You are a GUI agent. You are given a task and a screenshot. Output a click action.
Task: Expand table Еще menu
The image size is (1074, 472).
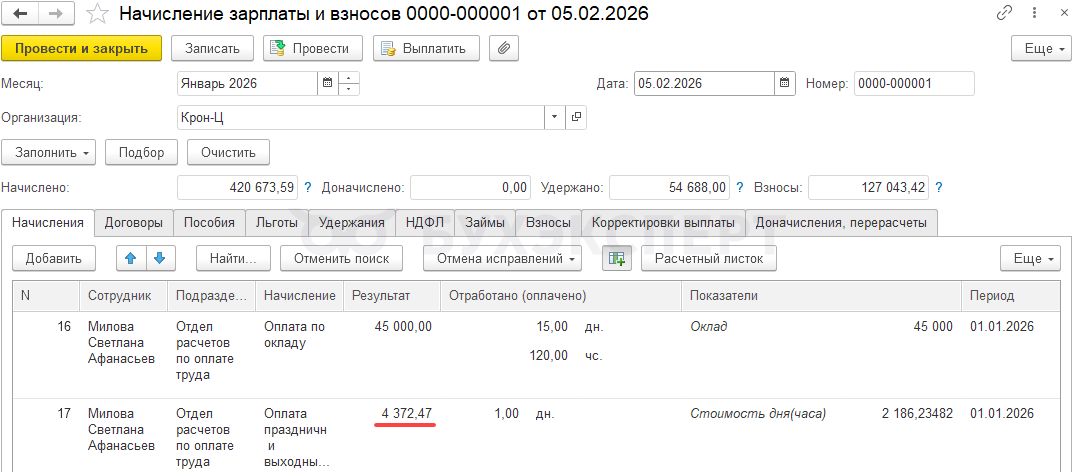1030,259
